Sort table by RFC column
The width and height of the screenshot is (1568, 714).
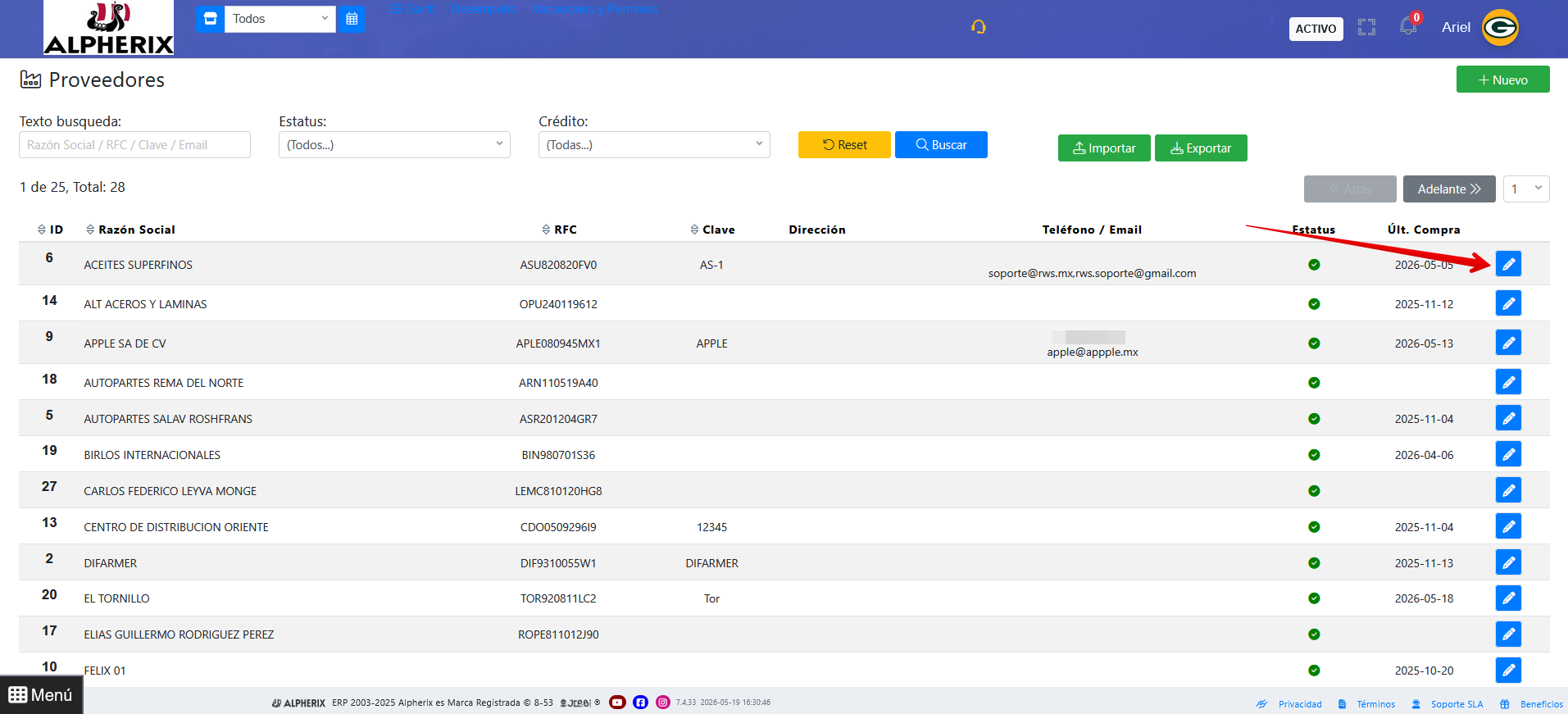tap(559, 230)
